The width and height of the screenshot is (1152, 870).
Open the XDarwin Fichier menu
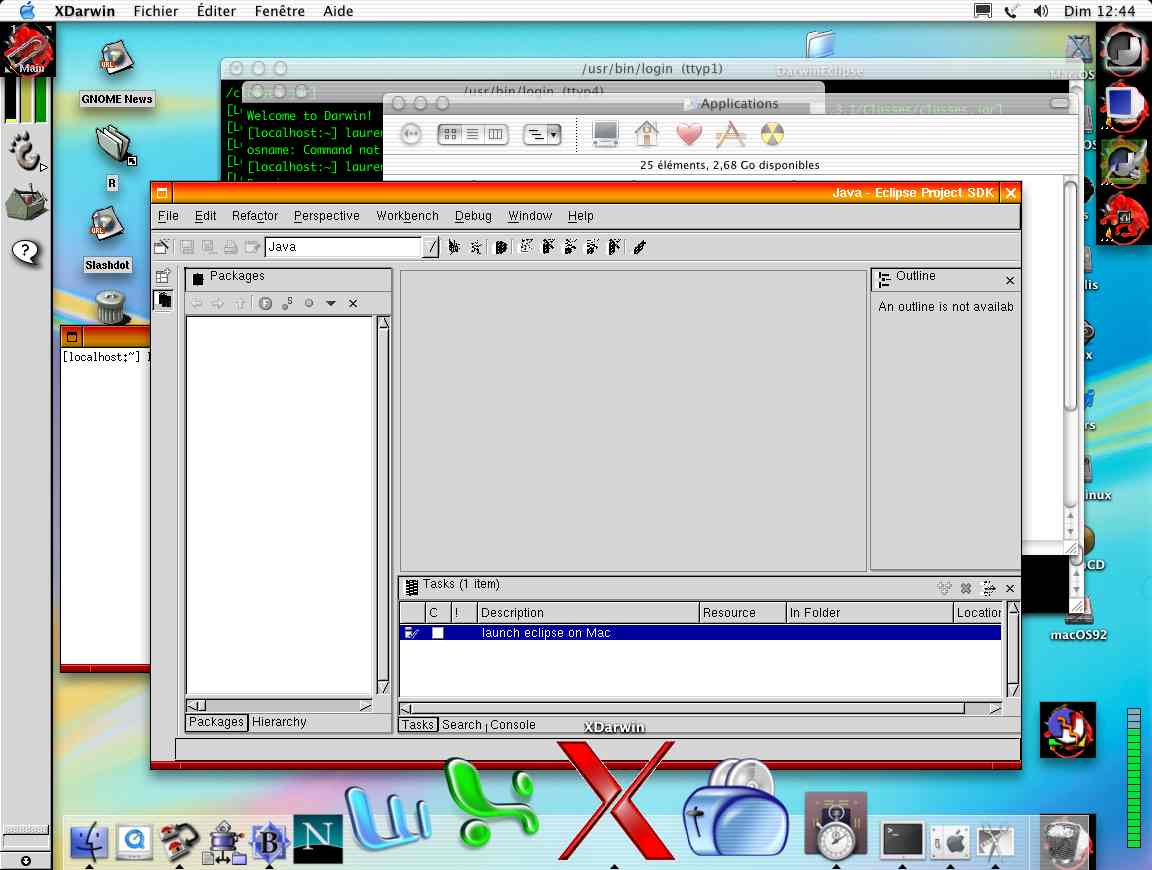156,11
